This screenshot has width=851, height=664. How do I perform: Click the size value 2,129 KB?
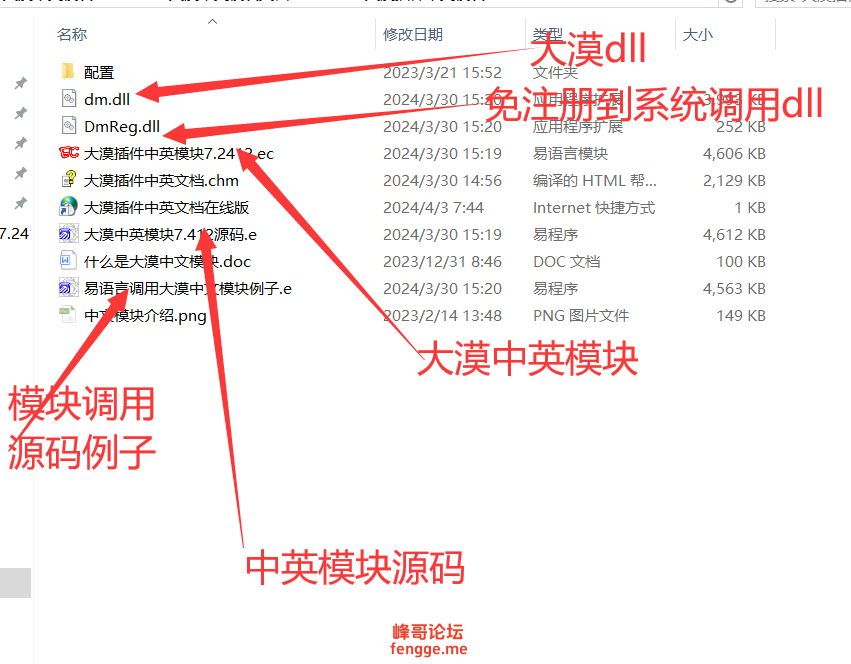[x=734, y=180]
